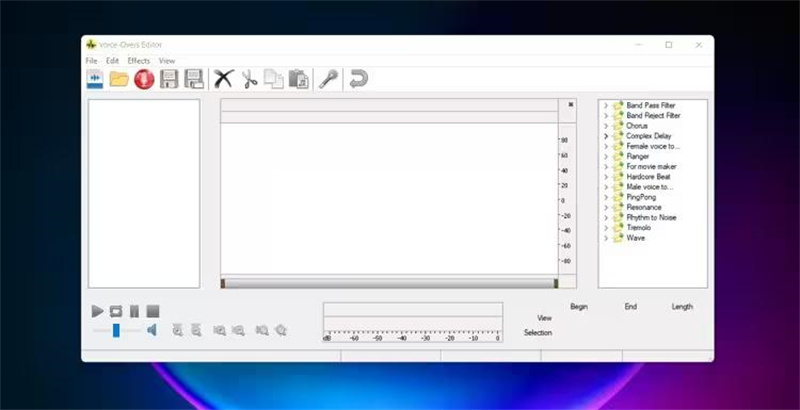Close the waveform panel with small x
800x410 pixels.
click(x=571, y=105)
